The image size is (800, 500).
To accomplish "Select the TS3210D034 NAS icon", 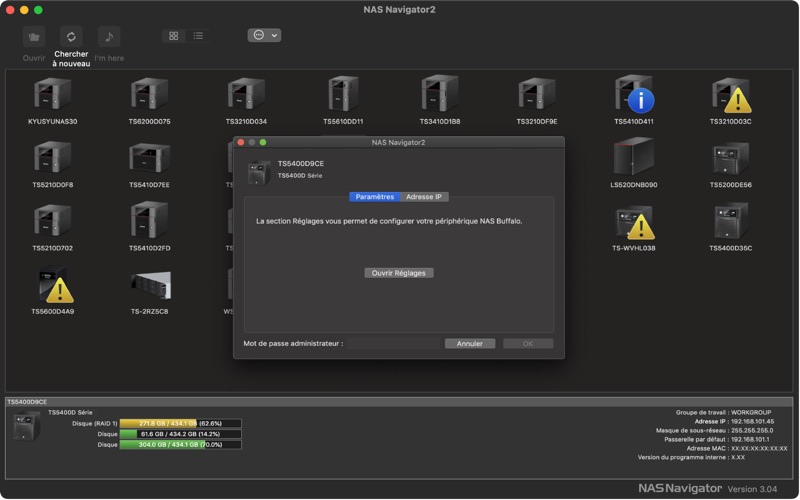I will [x=246, y=94].
